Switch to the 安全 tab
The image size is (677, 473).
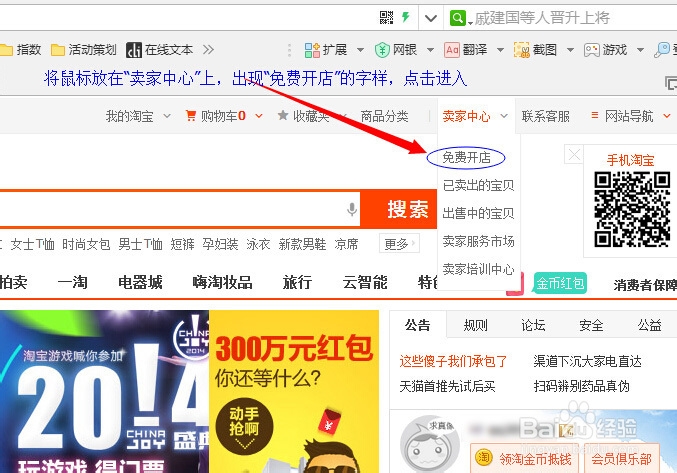591,325
